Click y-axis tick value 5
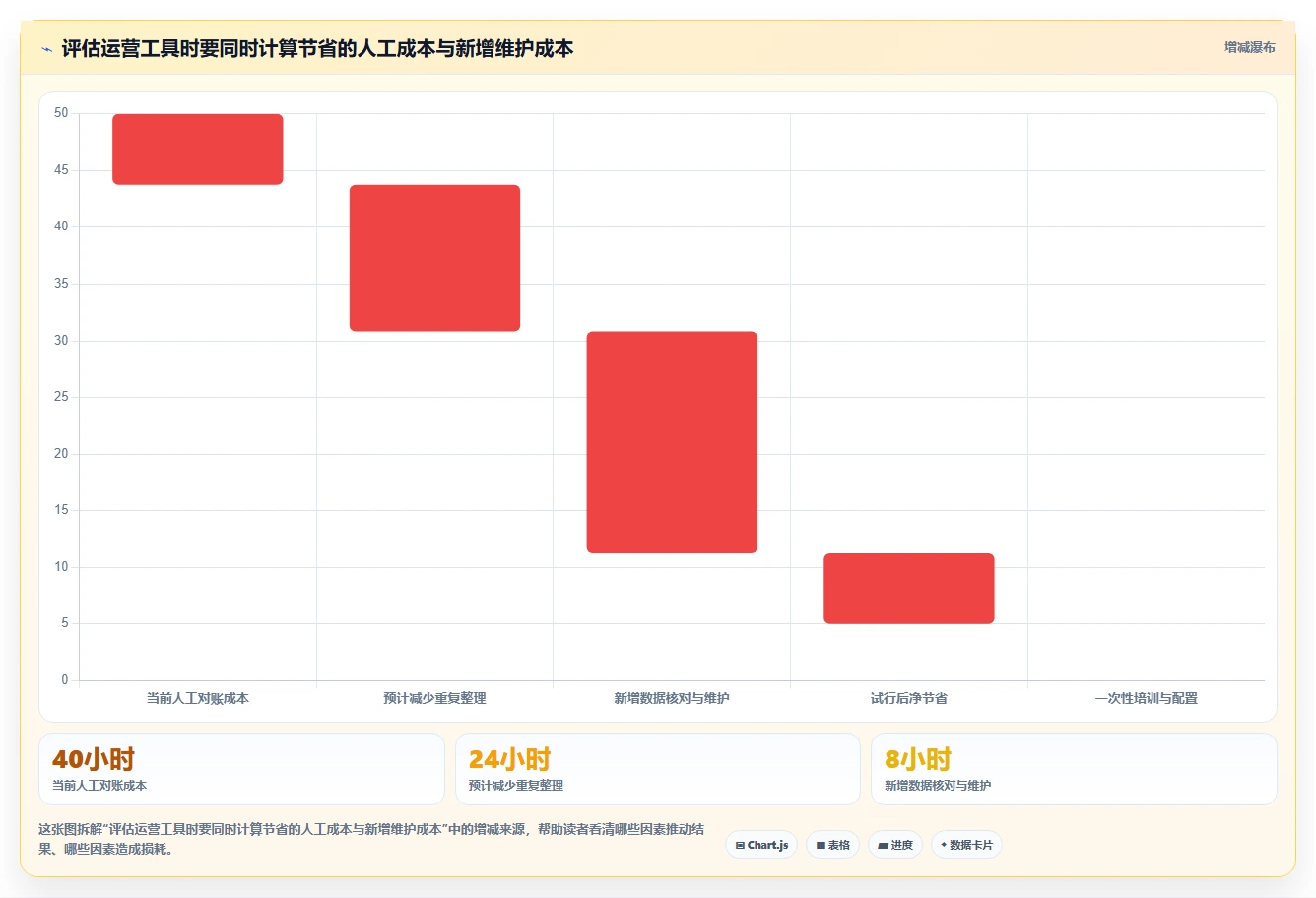The height and width of the screenshot is (898, 1316). pyautogui.click(x=65, y=623)
